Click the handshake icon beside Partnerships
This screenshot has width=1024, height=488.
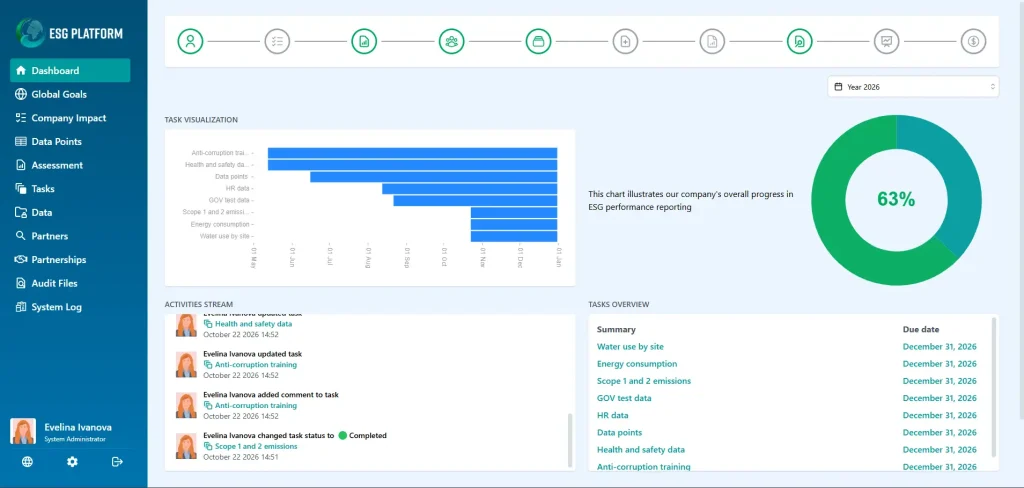point(21,259)
